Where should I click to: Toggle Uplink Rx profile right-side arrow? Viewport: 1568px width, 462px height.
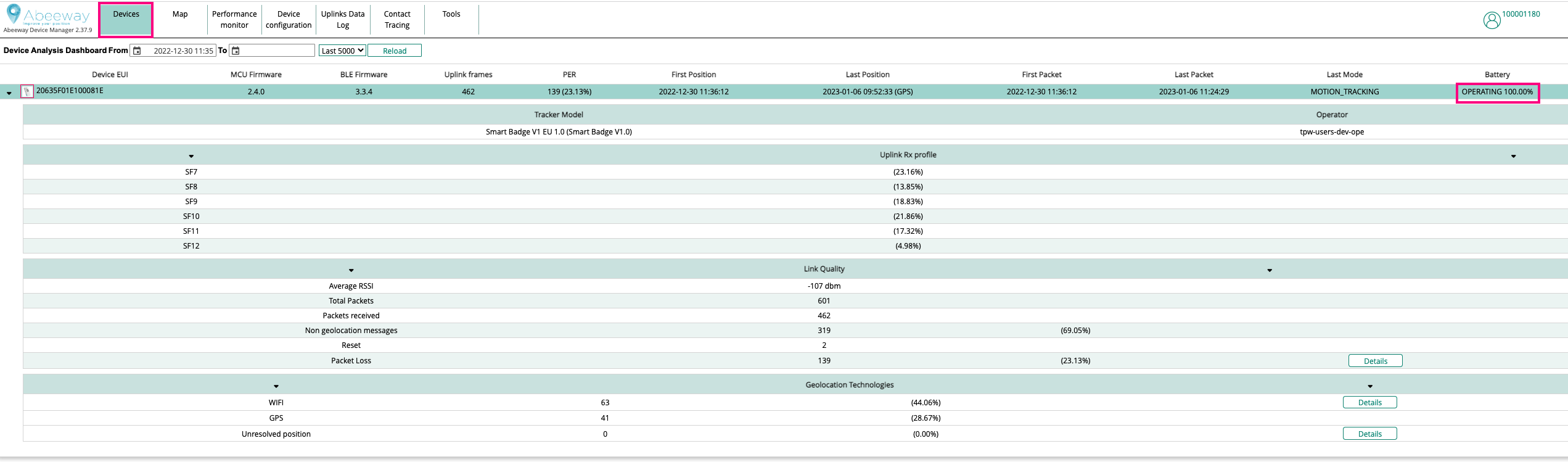click(x=1513, y=156)
